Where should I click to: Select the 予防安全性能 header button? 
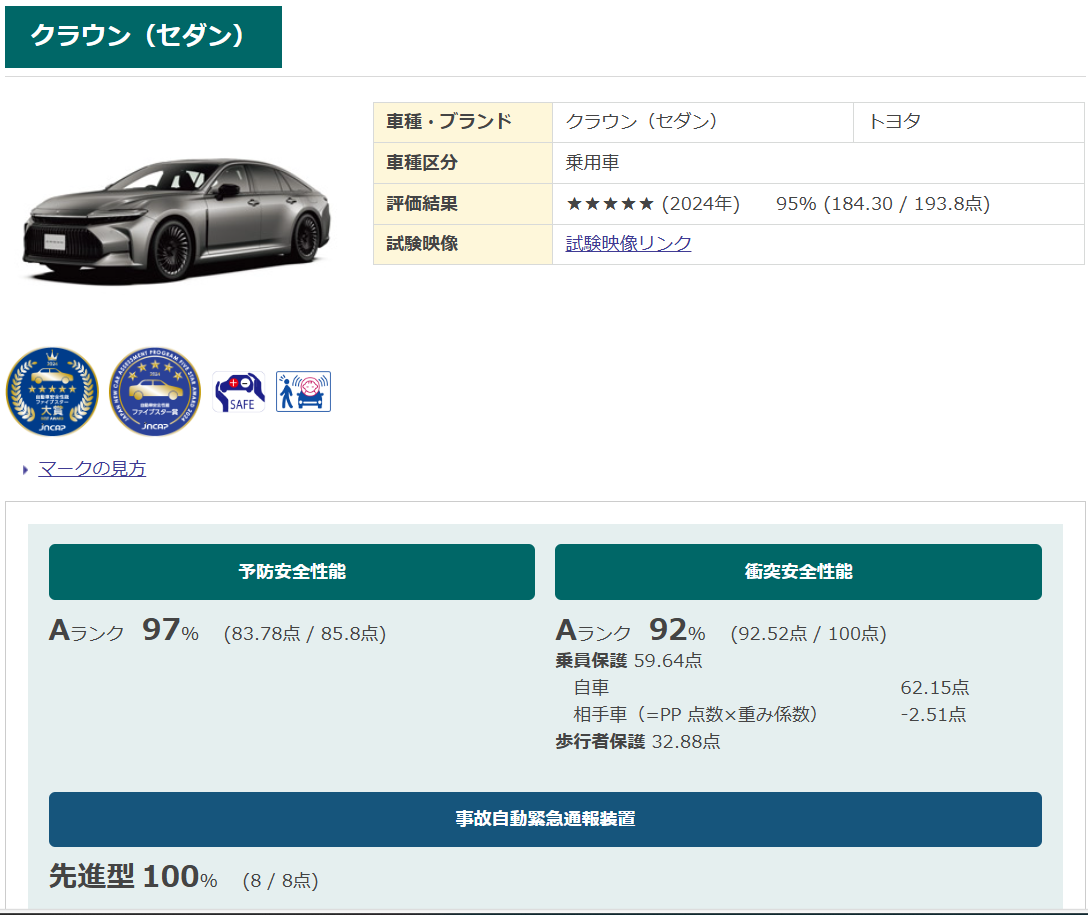tap(291, 572)
